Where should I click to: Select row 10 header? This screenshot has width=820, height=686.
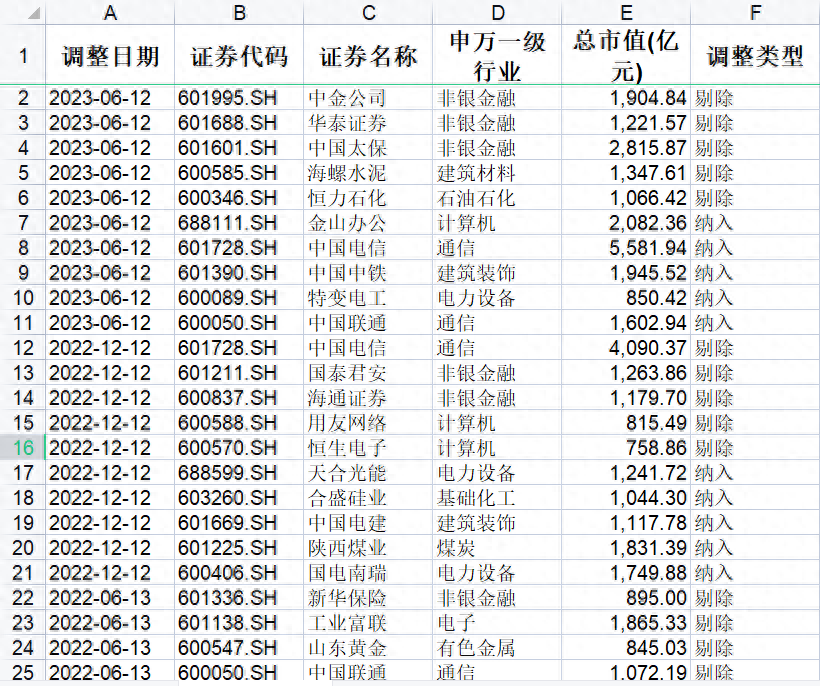[23, 298]
